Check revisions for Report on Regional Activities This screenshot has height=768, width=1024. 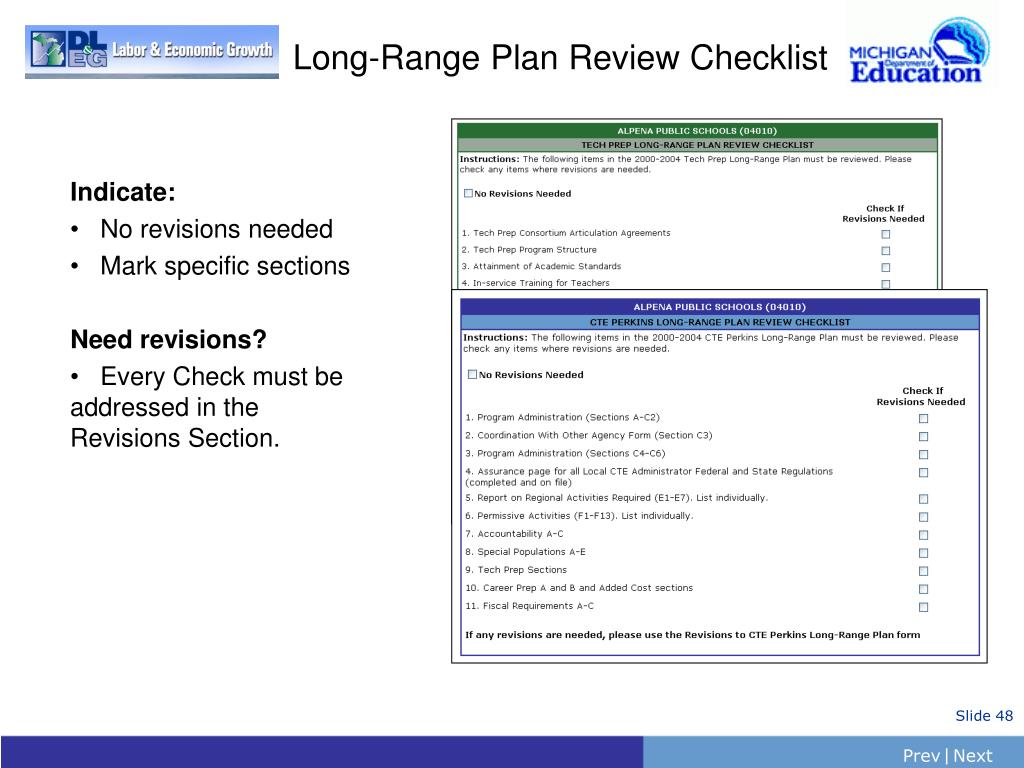[923, 499]
